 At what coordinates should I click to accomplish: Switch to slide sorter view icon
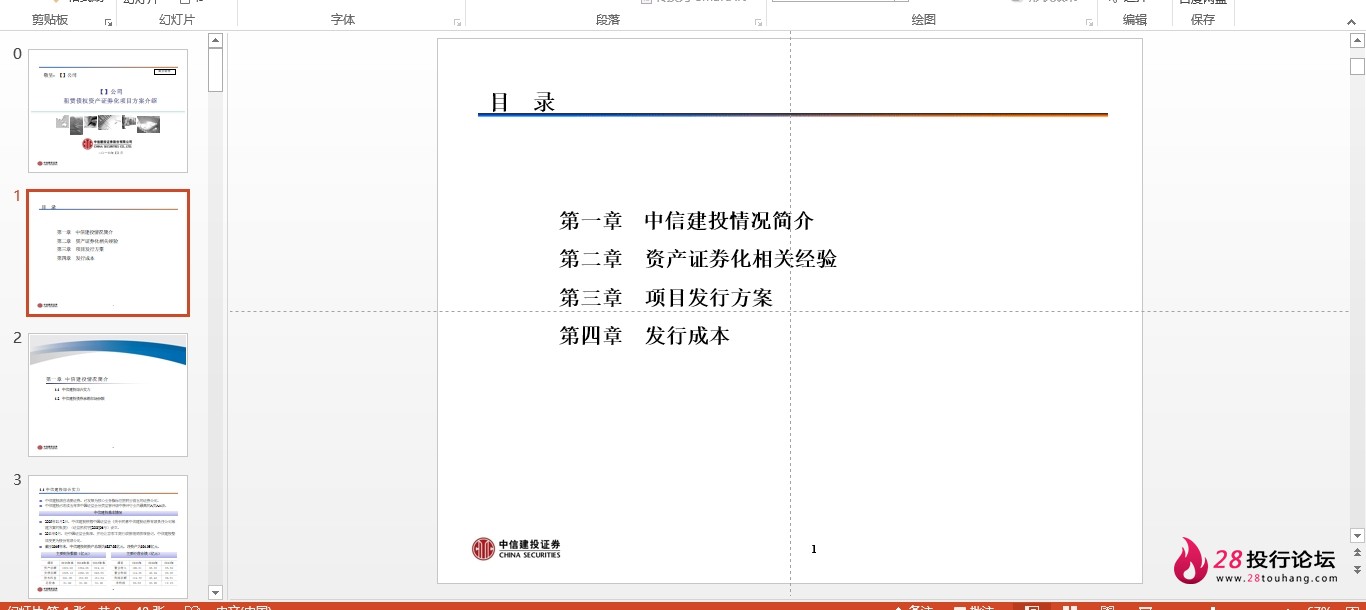tap(1070, 608)
